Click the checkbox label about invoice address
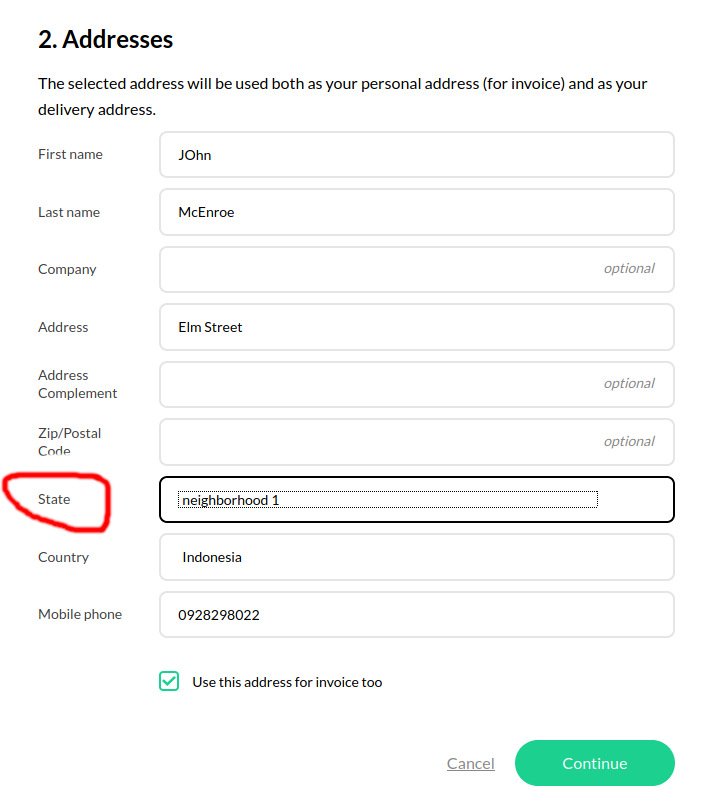 [x=287, y=682]
